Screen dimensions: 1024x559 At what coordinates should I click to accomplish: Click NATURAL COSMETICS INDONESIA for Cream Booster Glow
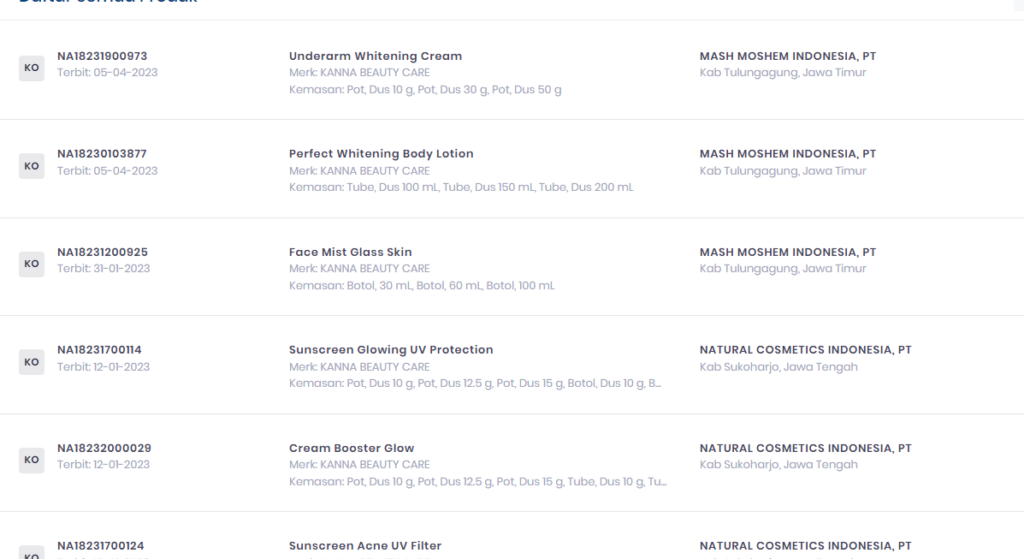[805, 448]
